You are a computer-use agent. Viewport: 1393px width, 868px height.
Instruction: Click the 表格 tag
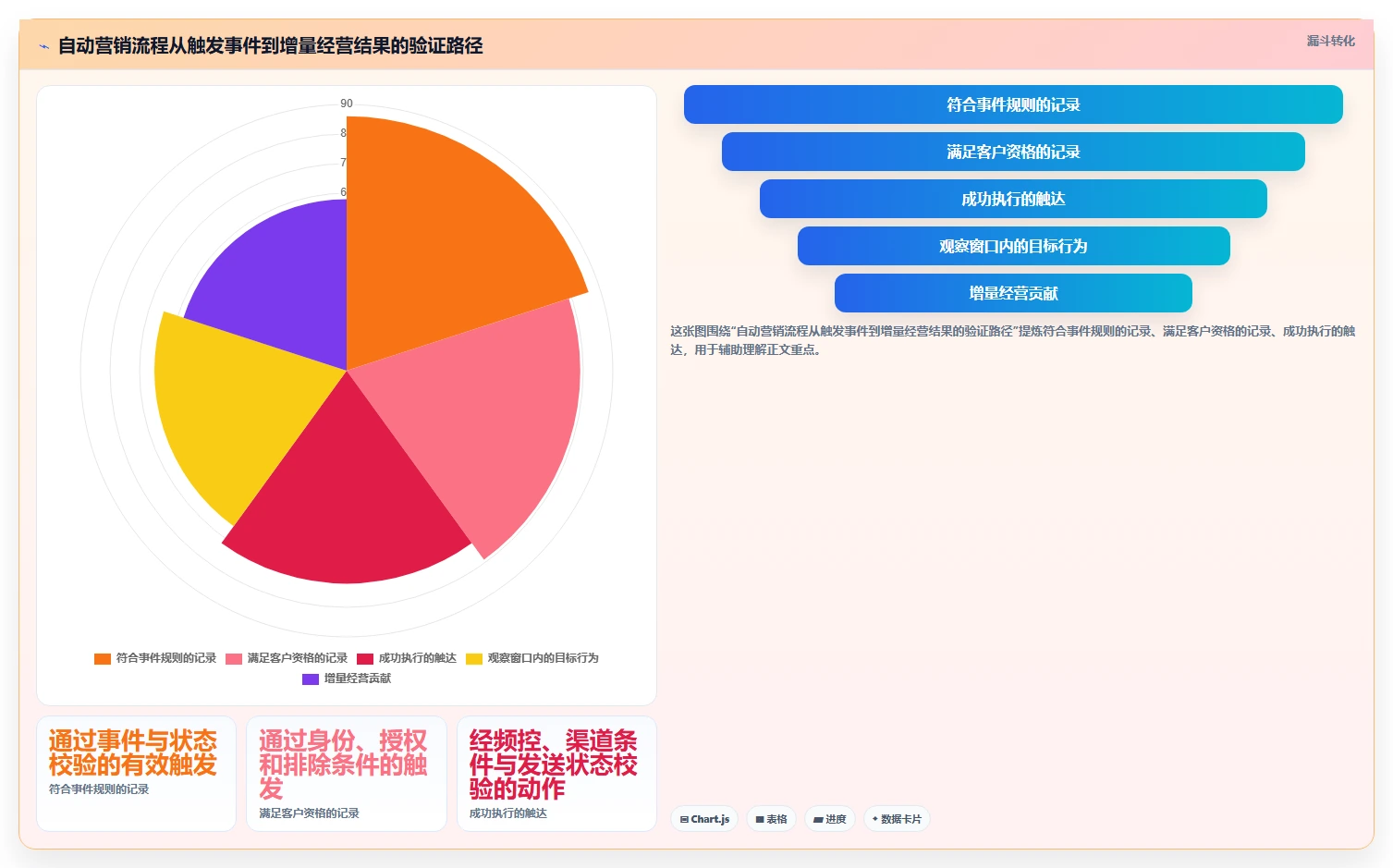[x=771, y=819]
